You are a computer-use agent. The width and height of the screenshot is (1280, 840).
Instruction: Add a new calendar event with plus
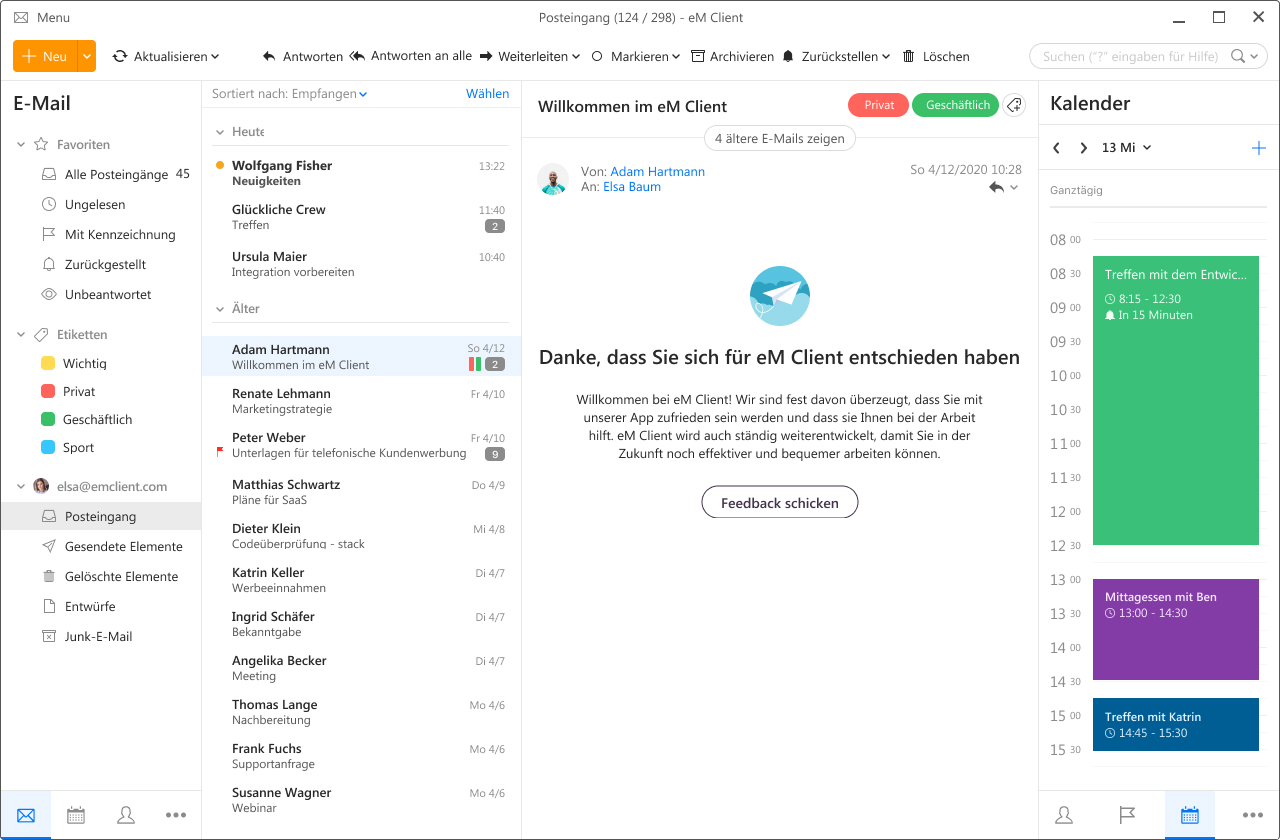pyautogui.click(x=1258, y=148)
